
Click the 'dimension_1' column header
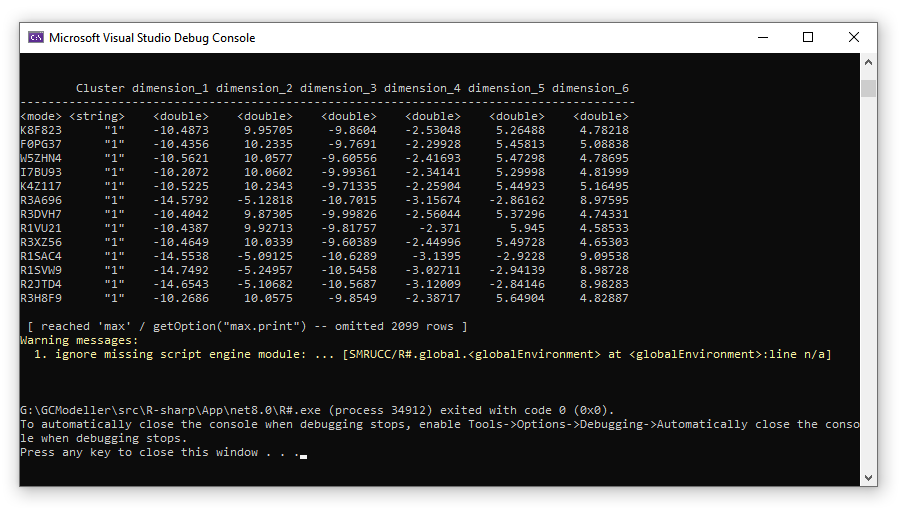pyautogui.click(x=170, y=89)
